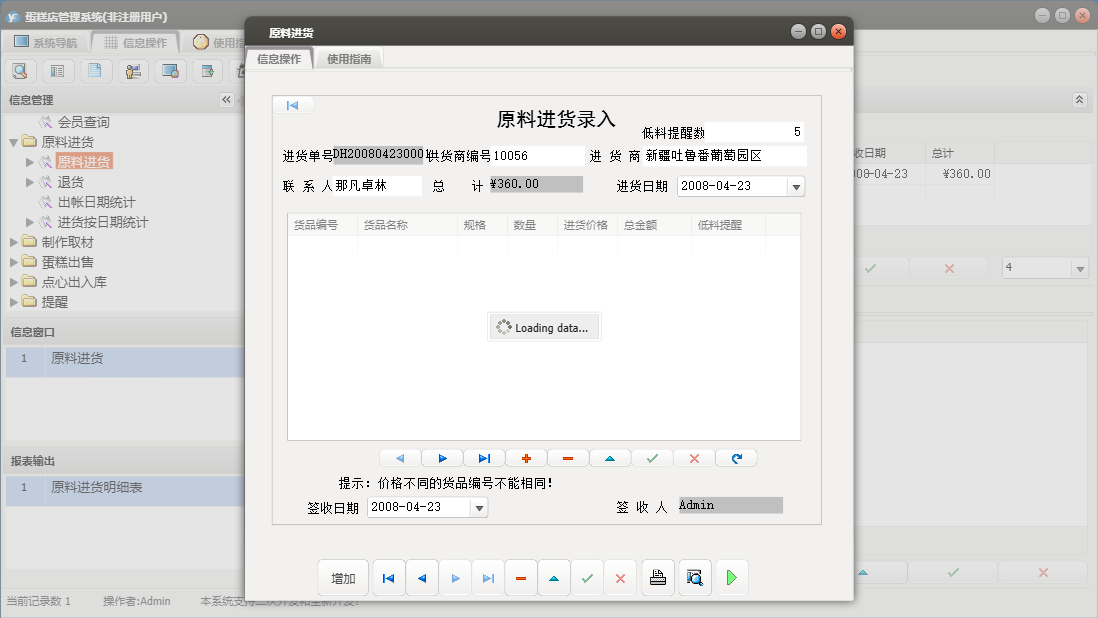Open the 签收日期 date dropdown
The image size is (1098, 618).
tap(479, 507)
